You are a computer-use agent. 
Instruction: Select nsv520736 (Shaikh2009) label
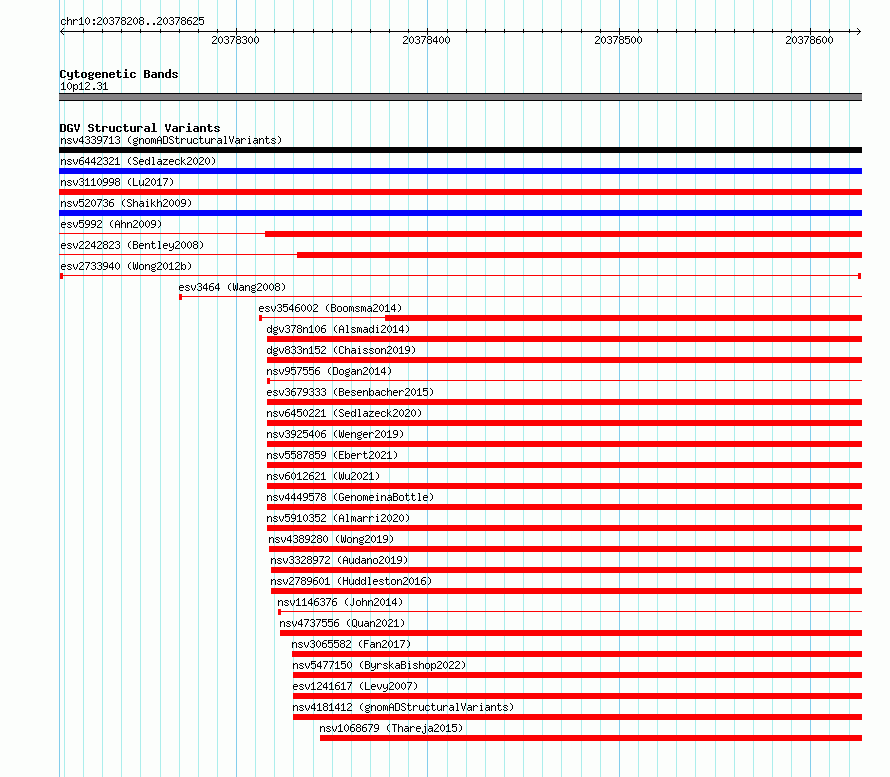coord(126,203)
